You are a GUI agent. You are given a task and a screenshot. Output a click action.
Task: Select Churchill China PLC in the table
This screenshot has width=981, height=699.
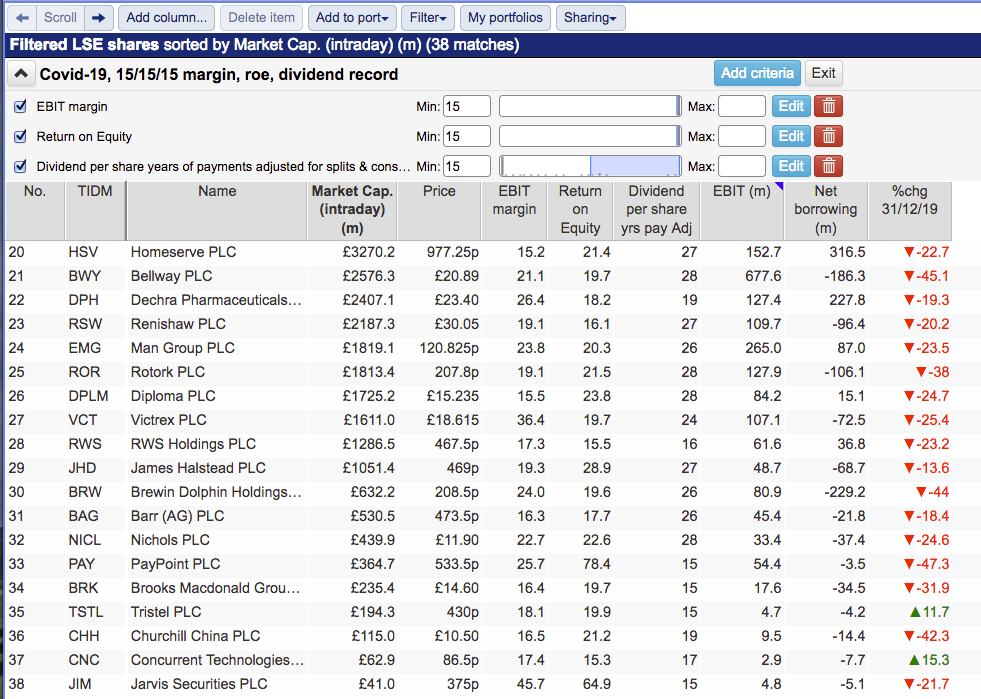tap(195, 636)
